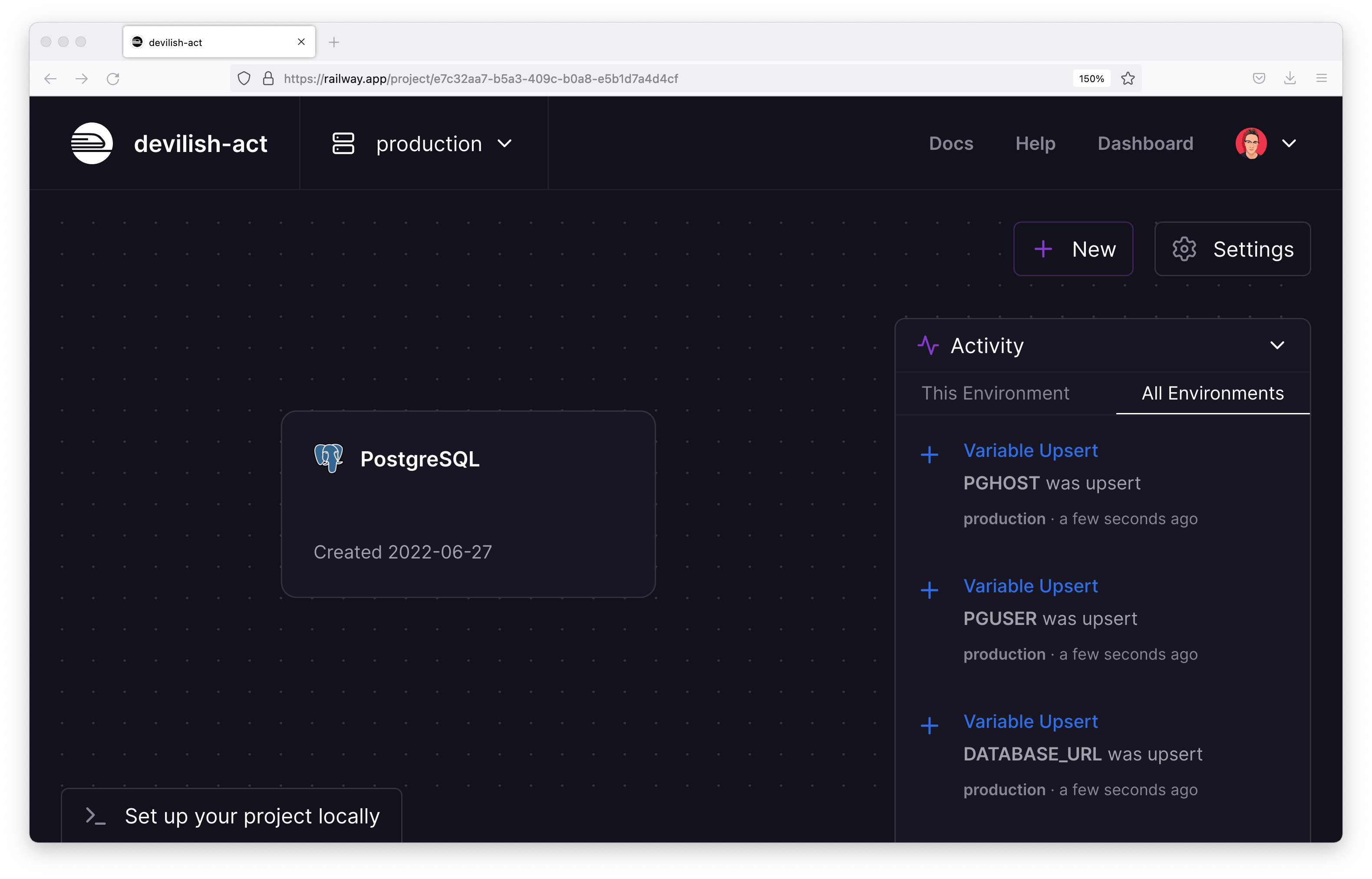Screen dimensions: 1372x879
Task: Click the Railway logo icon
Action: [92, 143]
